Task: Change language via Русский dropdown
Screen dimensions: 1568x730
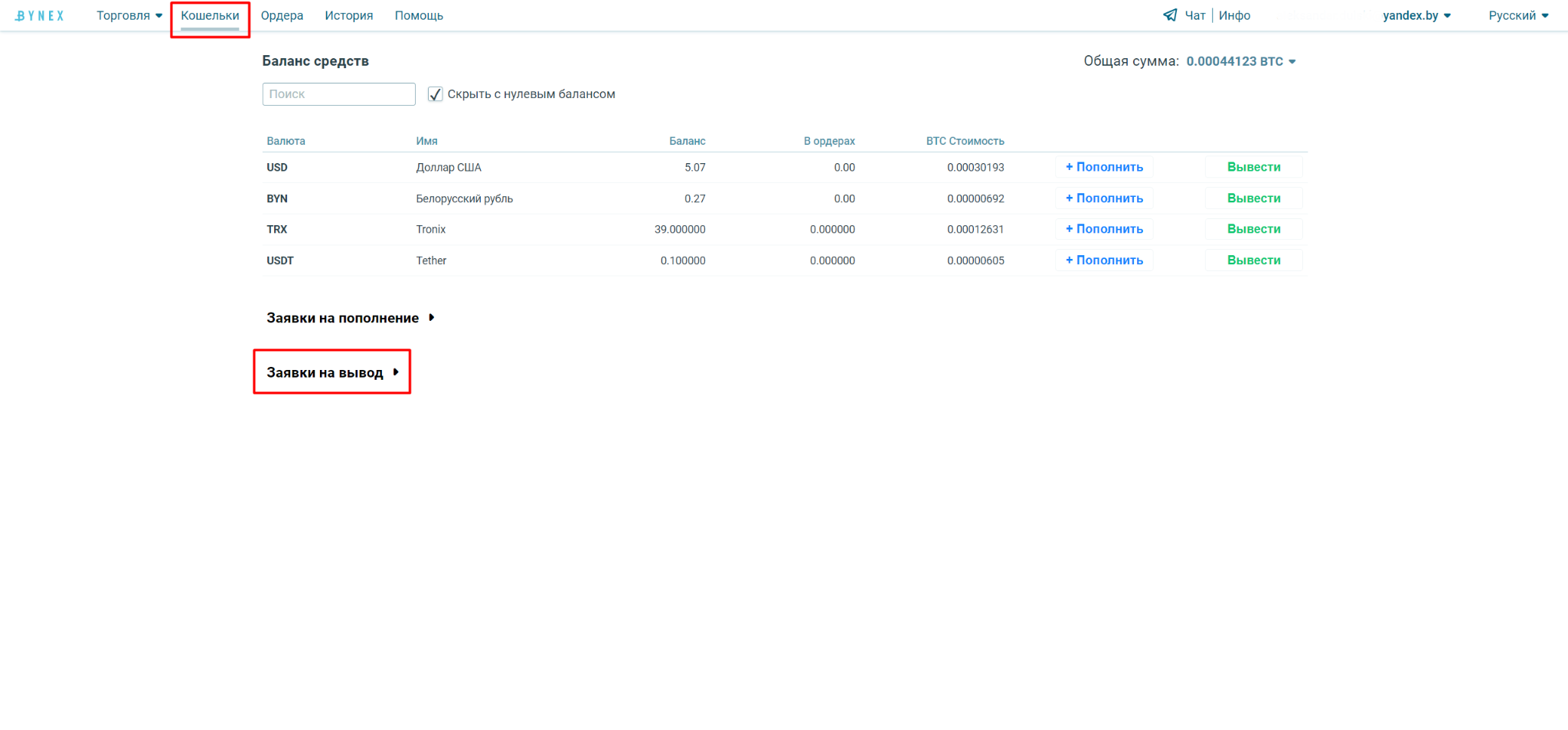Action: tap(1517, 15)
